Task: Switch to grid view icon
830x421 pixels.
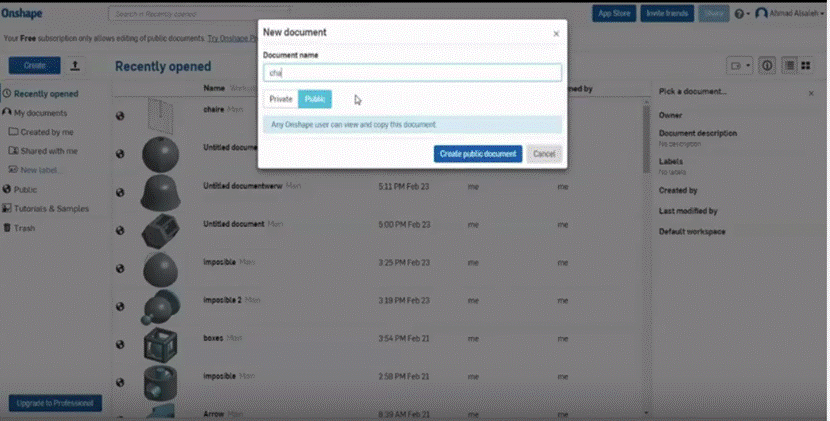Action: pyautogui.click(x=806, y=66)
